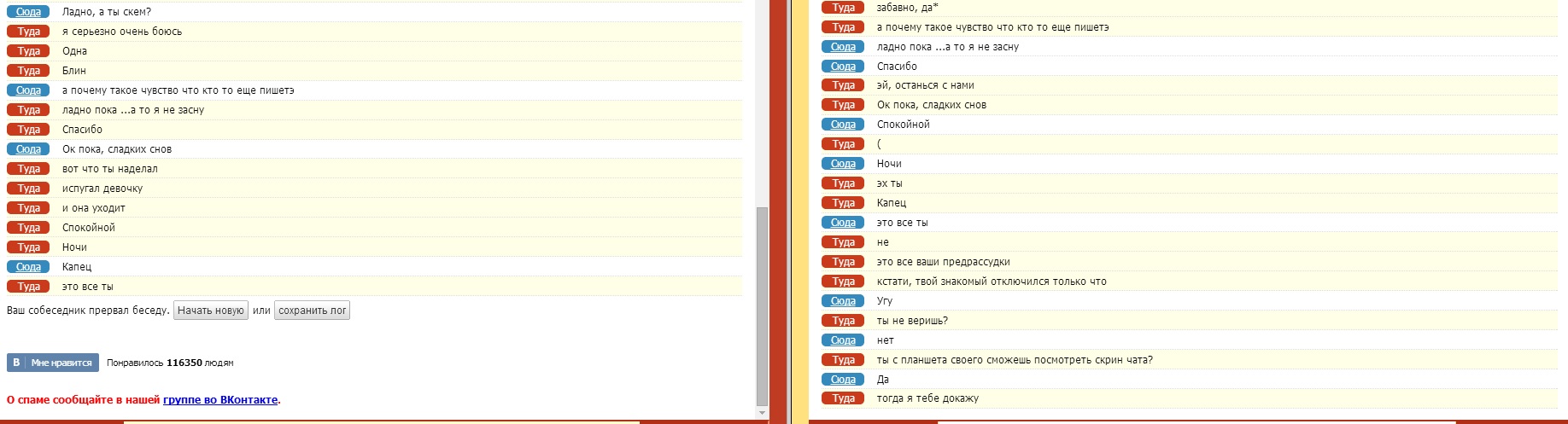1568x424 pixels.
Task: Click the 'Мне нравится' like button label
Action: (x=61, y=363)
